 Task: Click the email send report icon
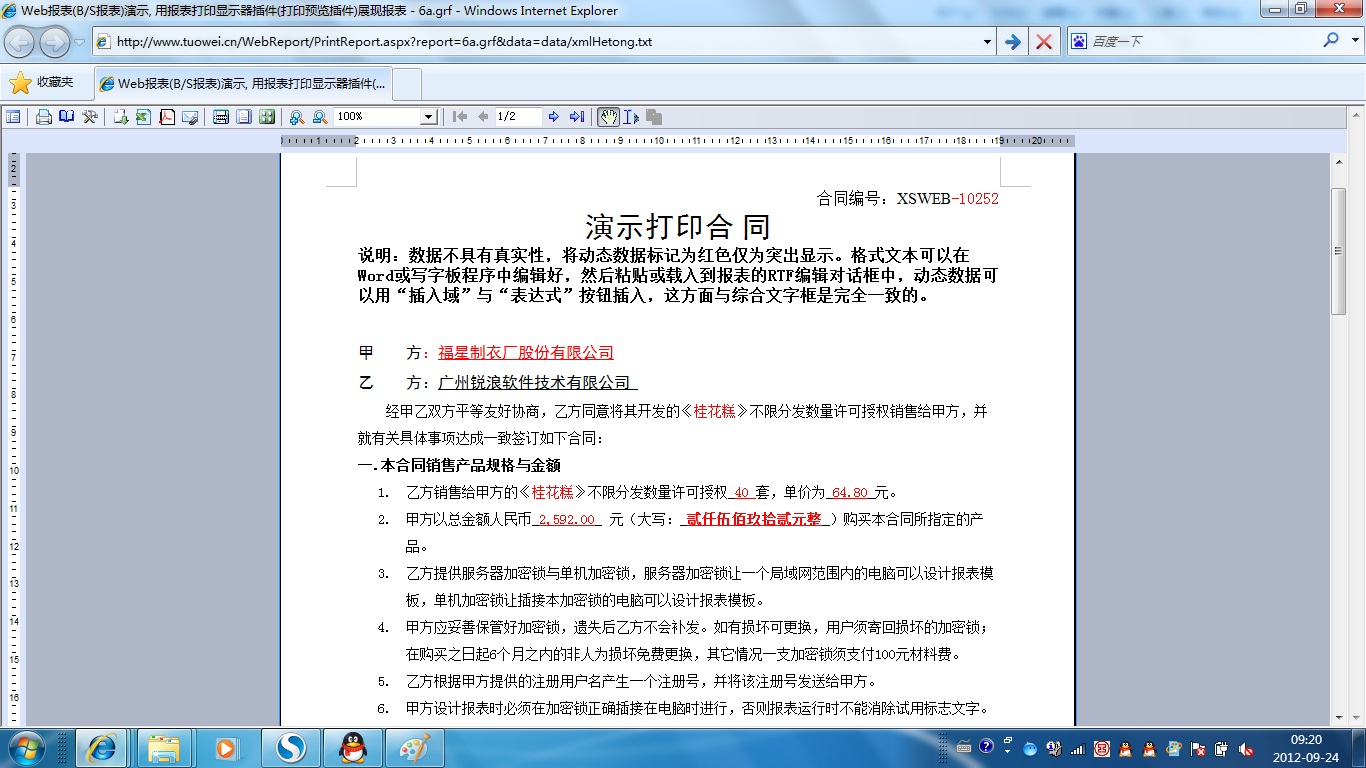[190, 117]
